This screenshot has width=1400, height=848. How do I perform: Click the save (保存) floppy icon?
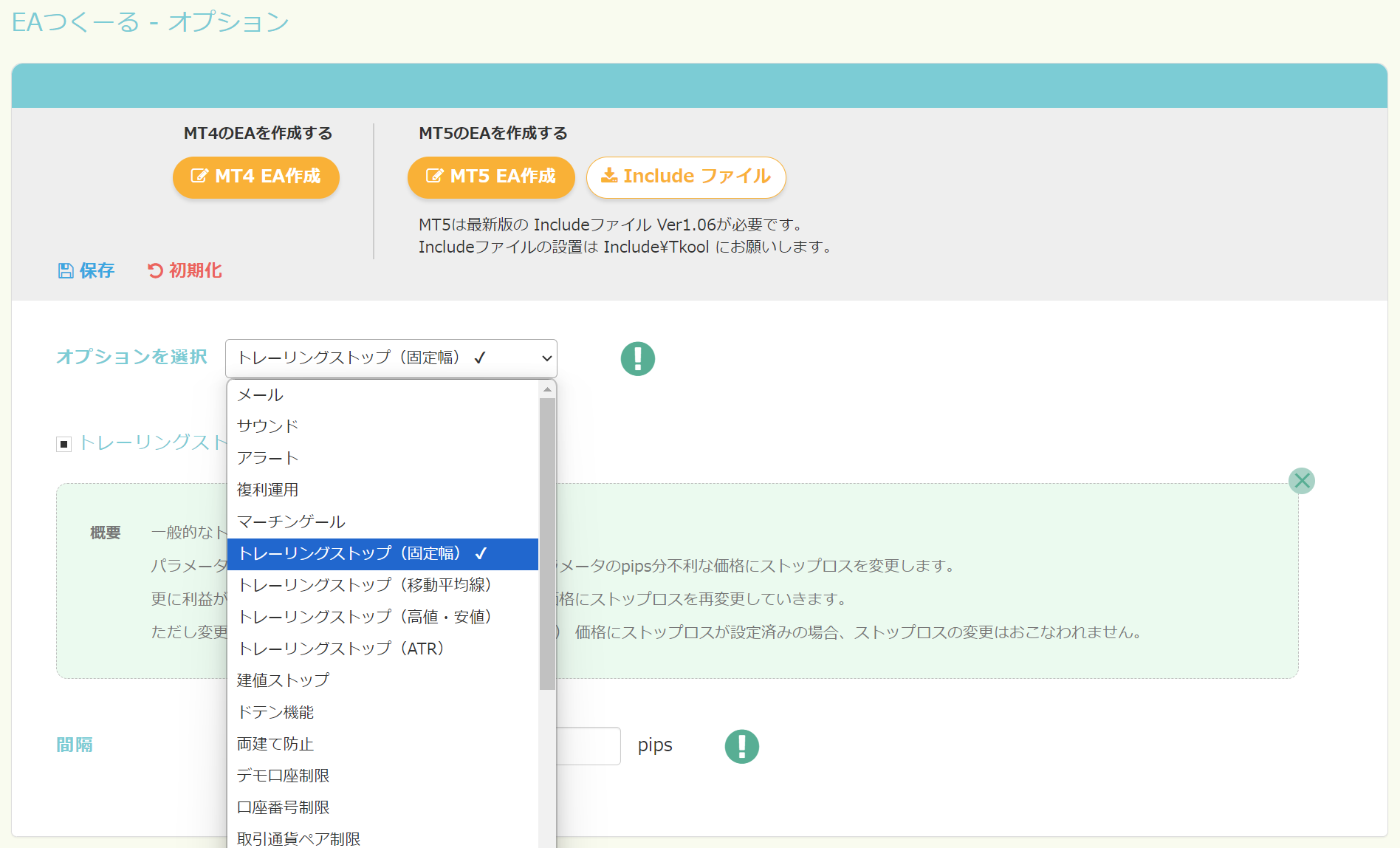point(66,271)
